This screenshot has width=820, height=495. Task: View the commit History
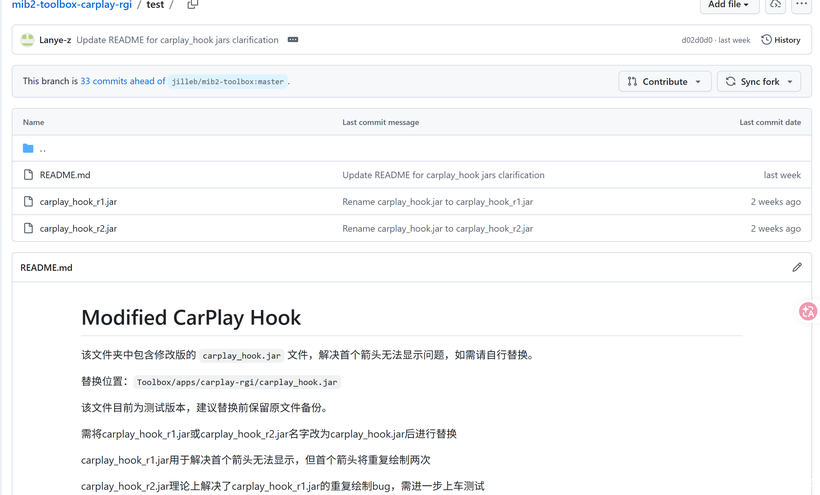[x=781, y=40]
